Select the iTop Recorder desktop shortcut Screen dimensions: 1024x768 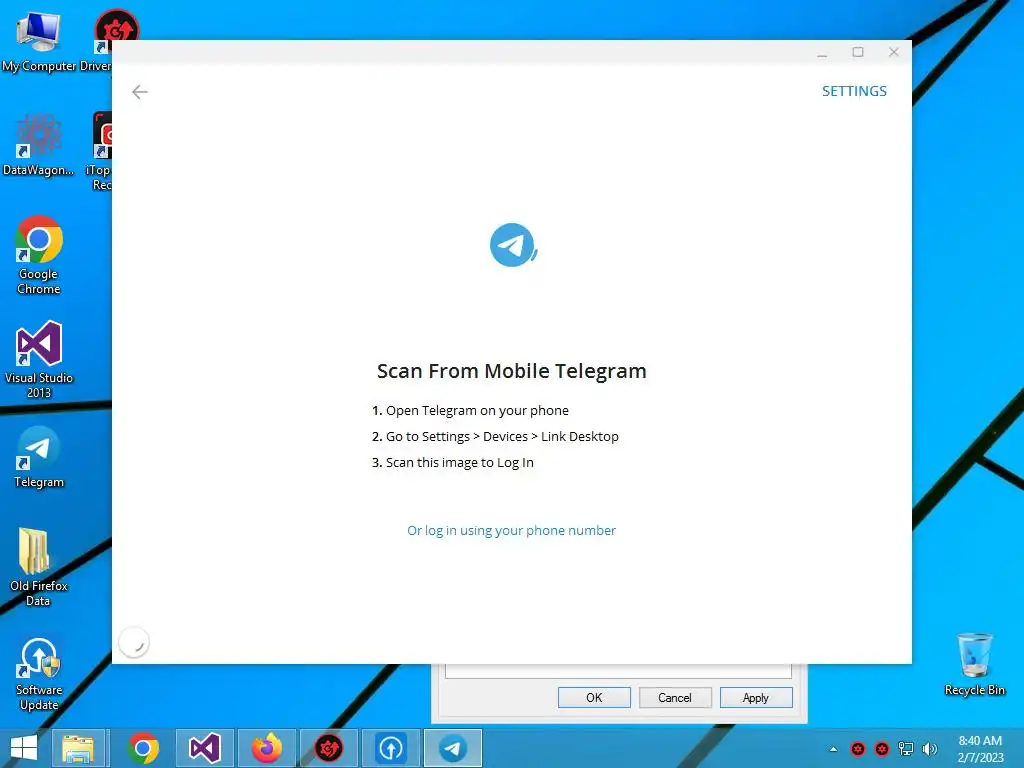click(101, 152)
